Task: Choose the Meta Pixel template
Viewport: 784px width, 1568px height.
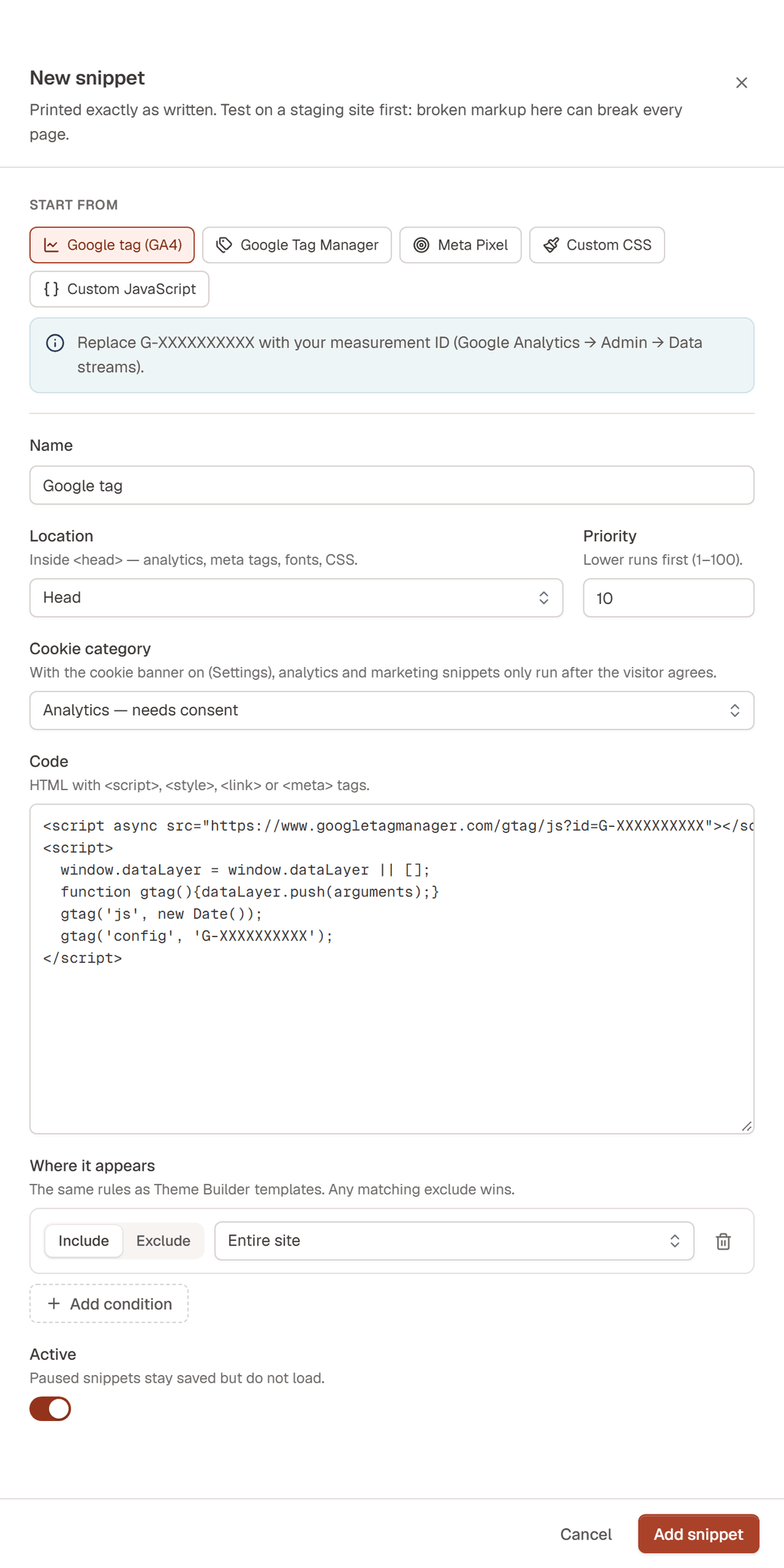Action: pos(461,245)
